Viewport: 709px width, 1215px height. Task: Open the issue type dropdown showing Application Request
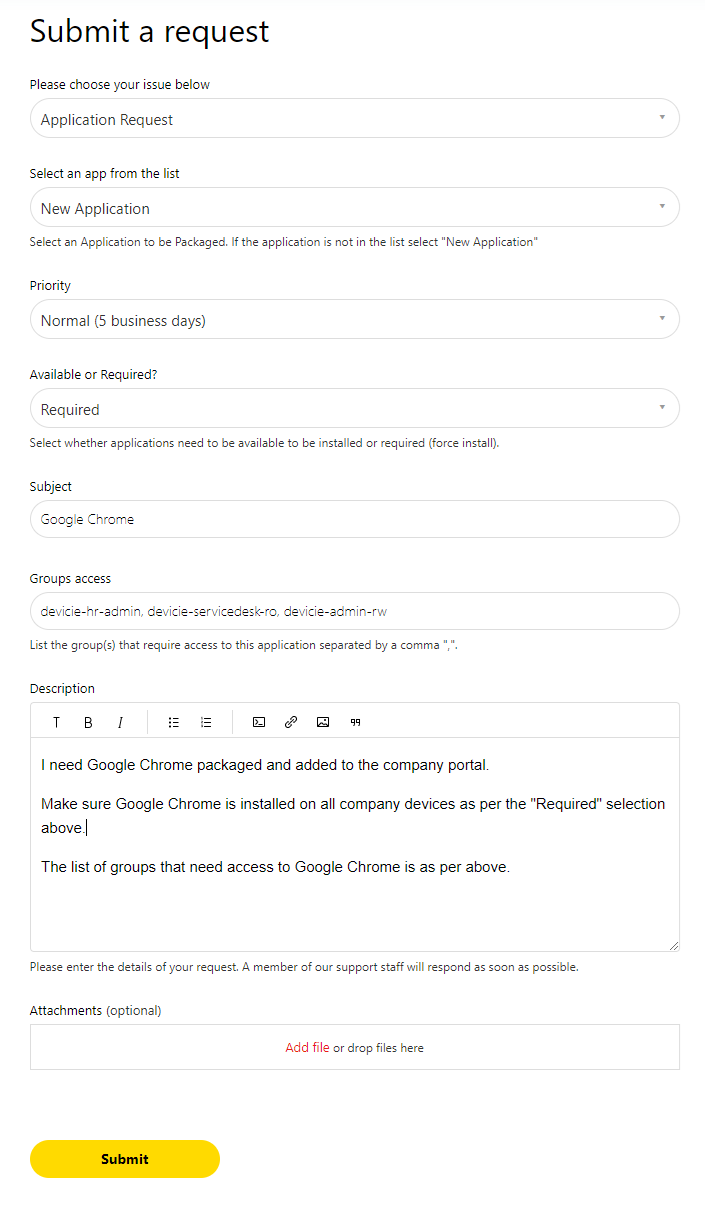click(355, 119)
